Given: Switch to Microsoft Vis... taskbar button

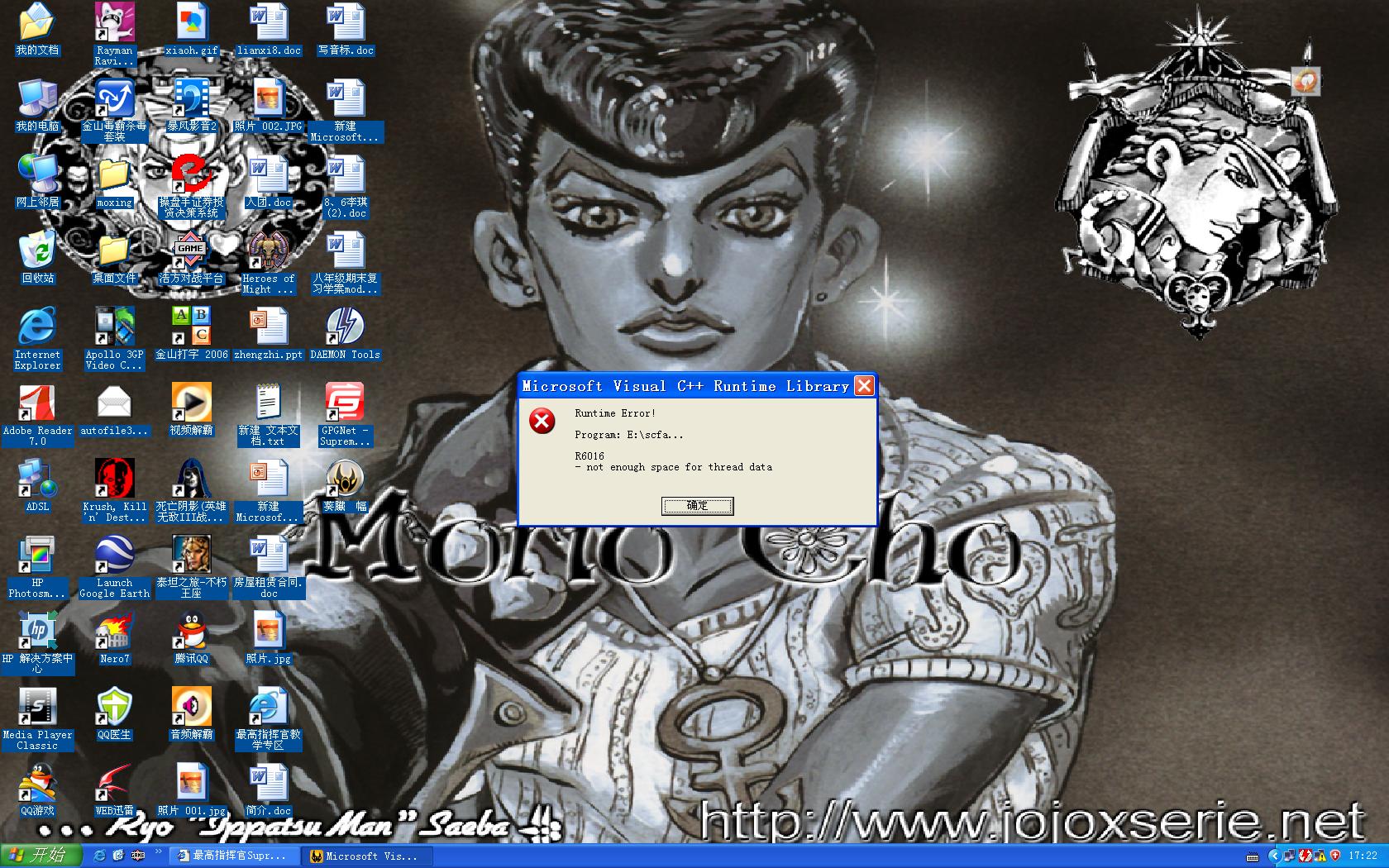Looking at the screenshot, I should (365, 856).
